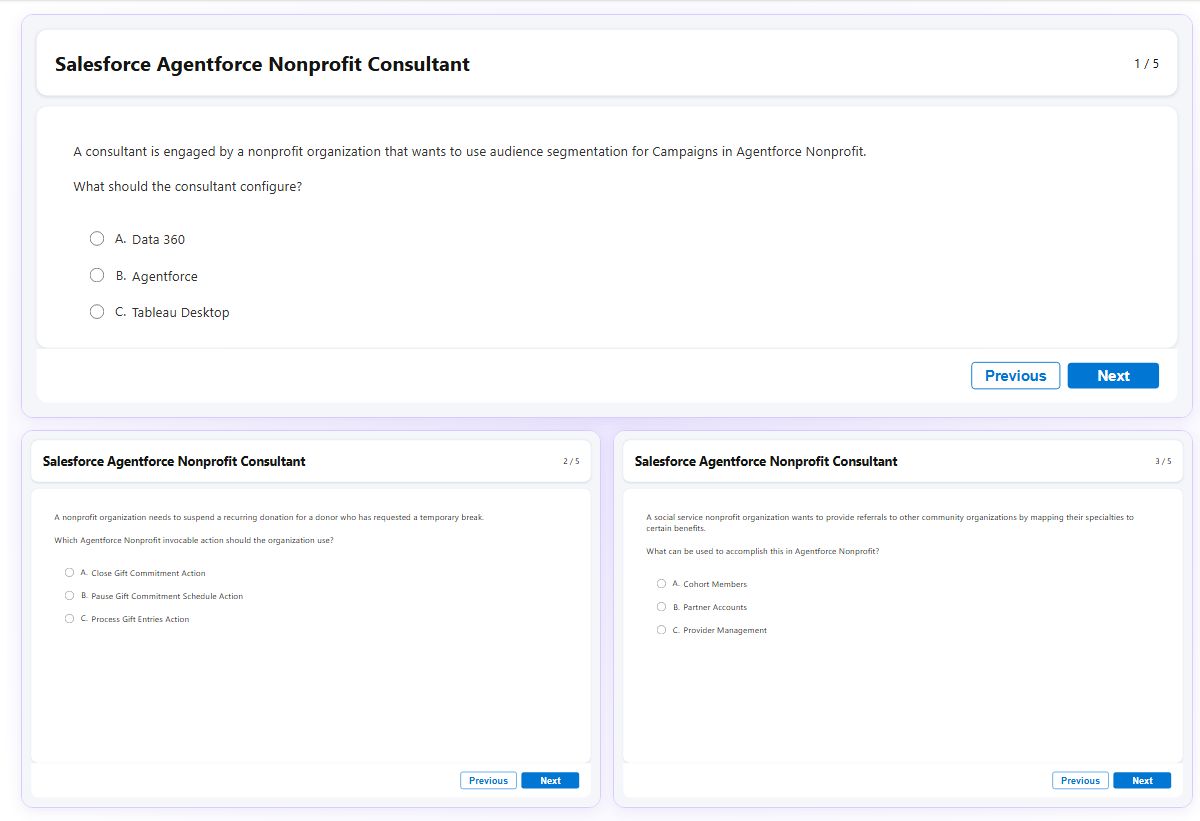Screen dimensions: 1200x821
Task: Click the social service referrals question text
Action: point(890,522)
